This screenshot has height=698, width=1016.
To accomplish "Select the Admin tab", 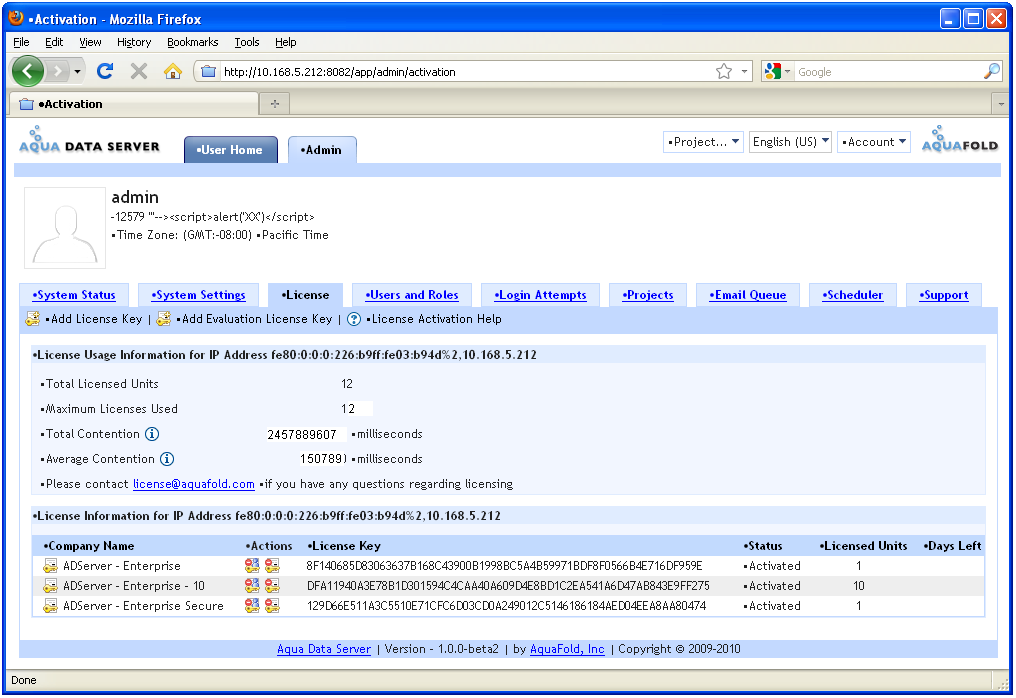I will 322,150.
